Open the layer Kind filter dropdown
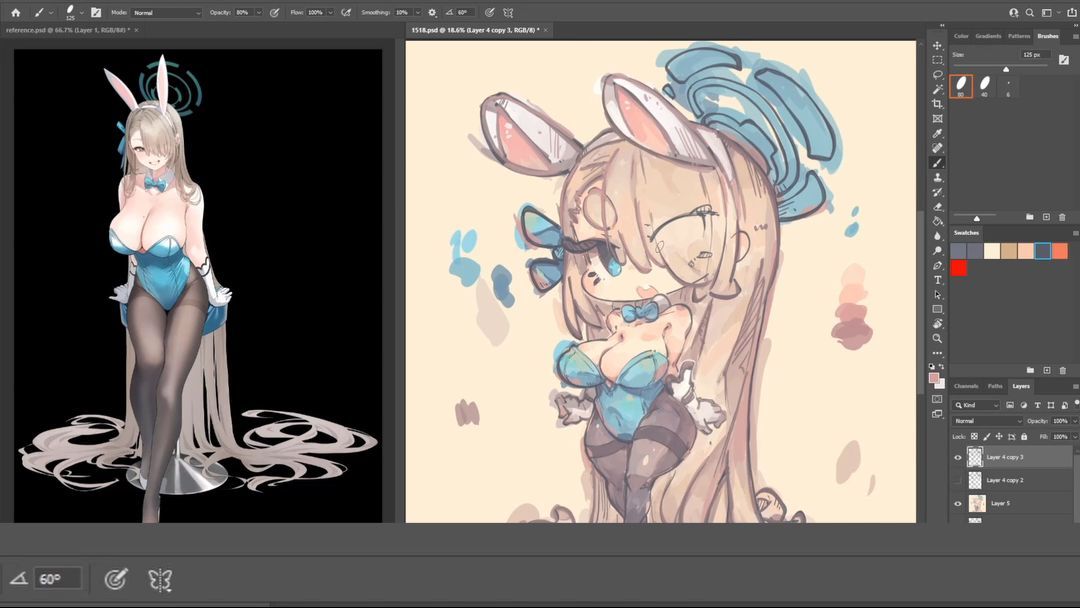Screen dimensions: 1080x608 coord(976,405)
